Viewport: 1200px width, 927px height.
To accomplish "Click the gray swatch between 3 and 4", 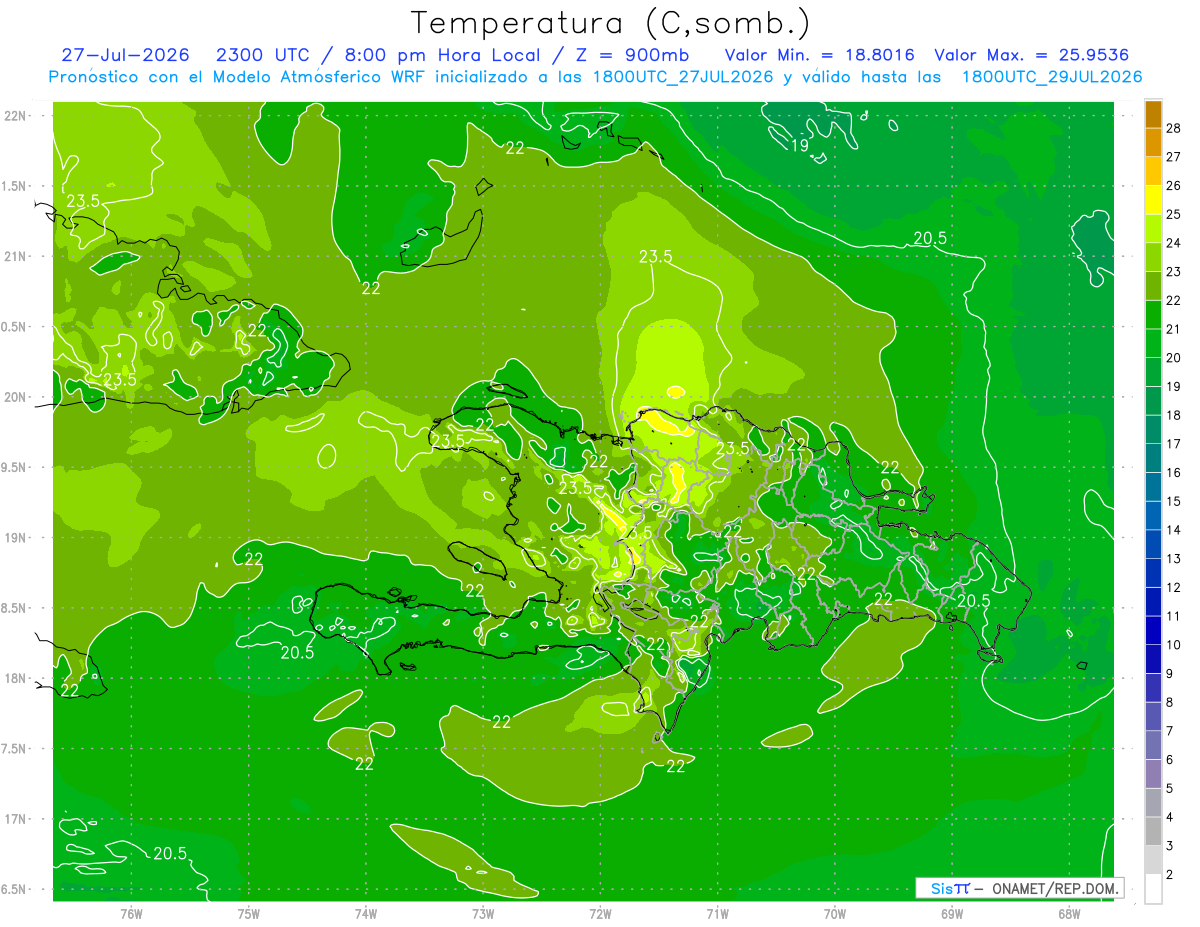I will pyautogui.click(x=1153, y=832).
